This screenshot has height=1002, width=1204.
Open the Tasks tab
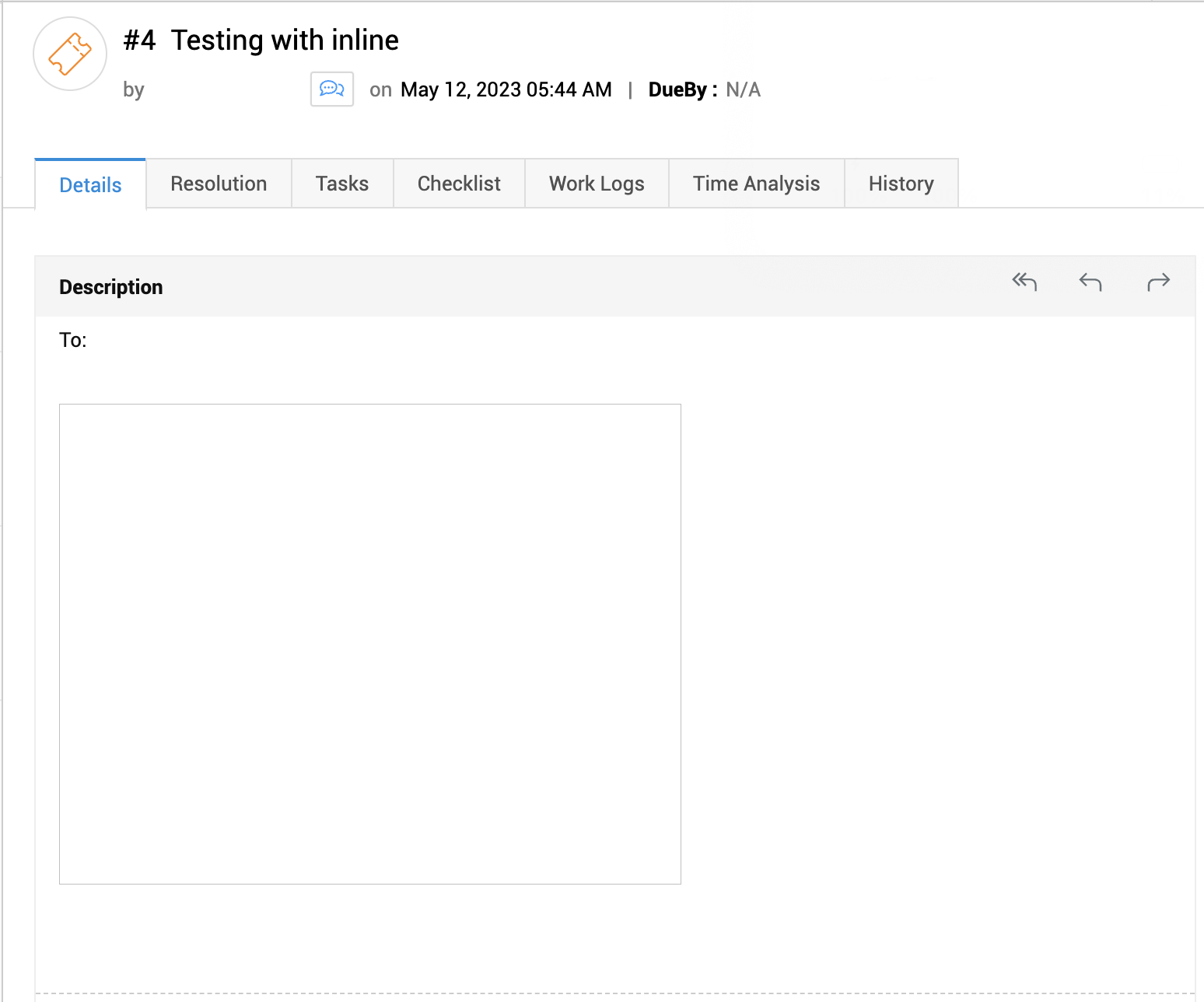(342, 184)
